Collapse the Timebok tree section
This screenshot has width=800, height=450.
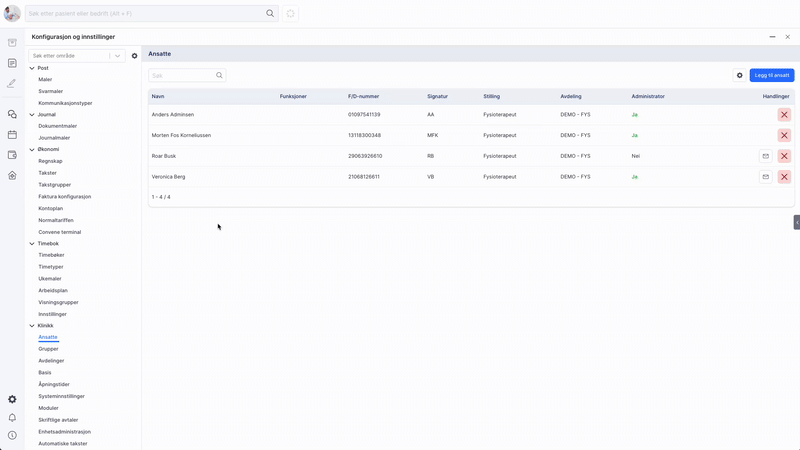pyautogui.click(x=32, y=244)
